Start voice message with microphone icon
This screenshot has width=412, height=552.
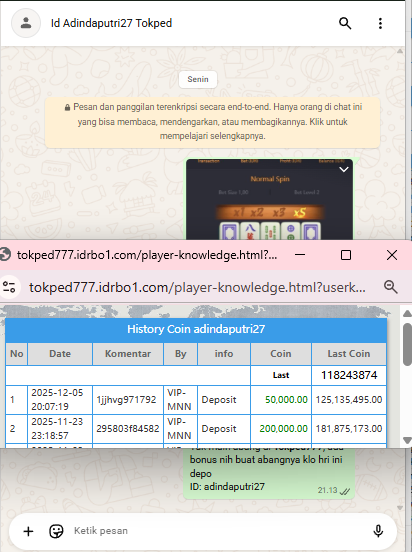(378, 531)
